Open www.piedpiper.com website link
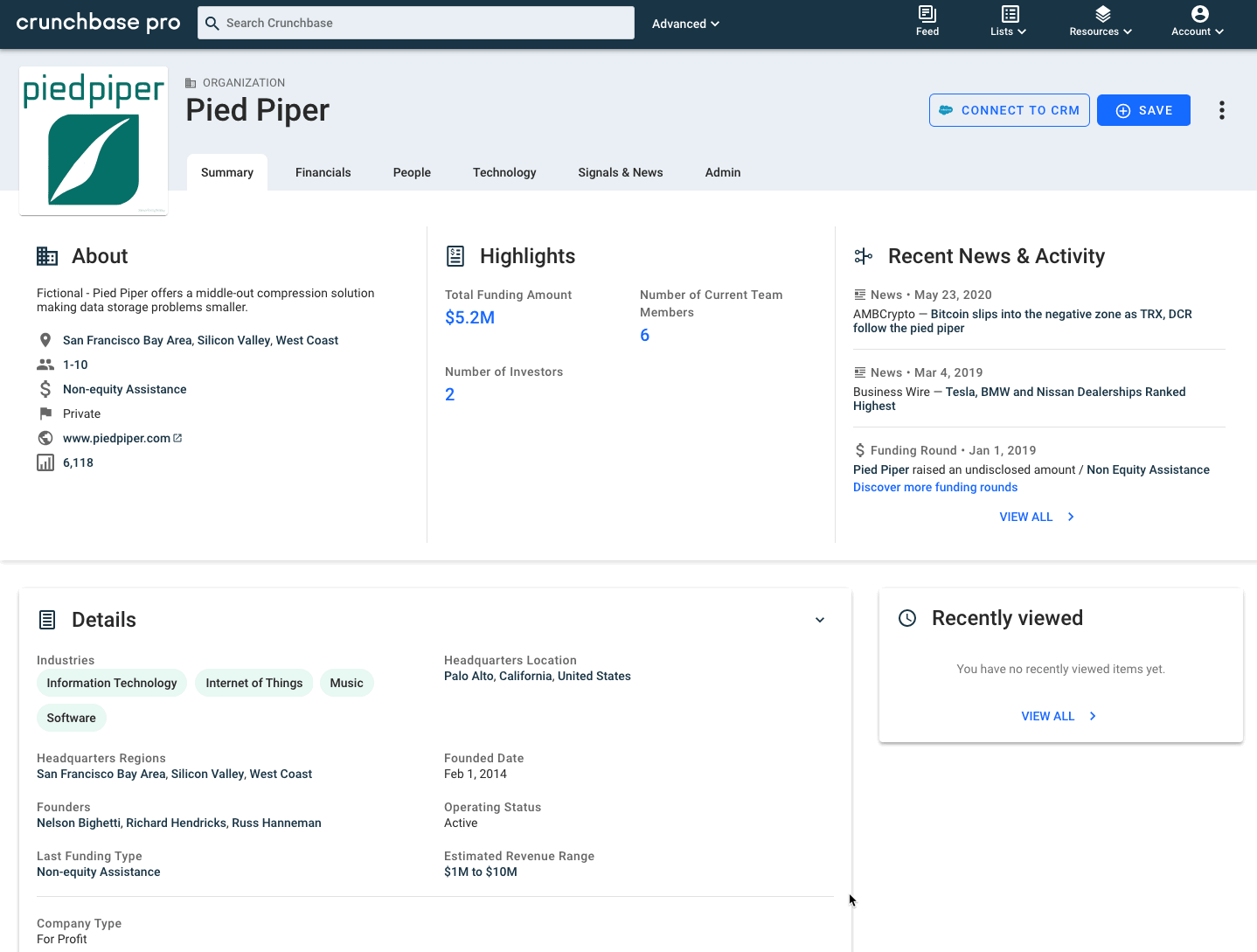The image size is (1257, 952). point(116,438)
